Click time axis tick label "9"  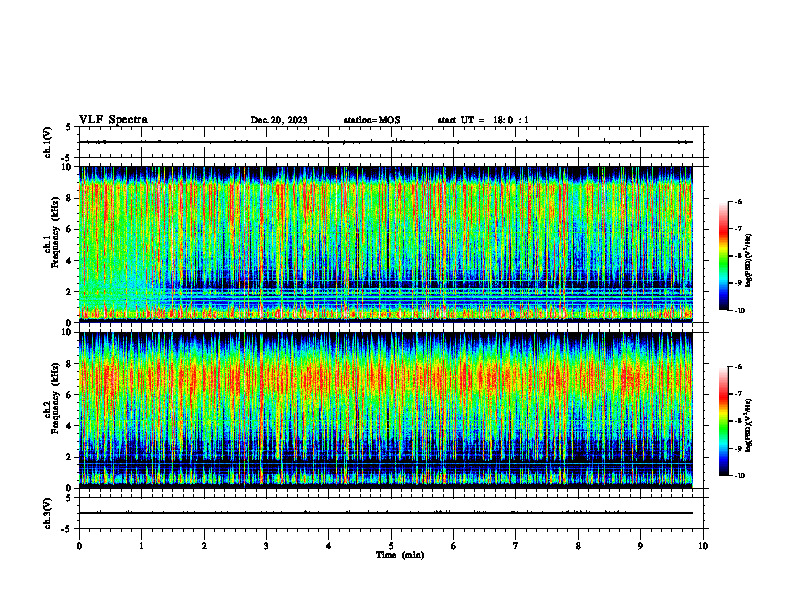tap(640, 546)
